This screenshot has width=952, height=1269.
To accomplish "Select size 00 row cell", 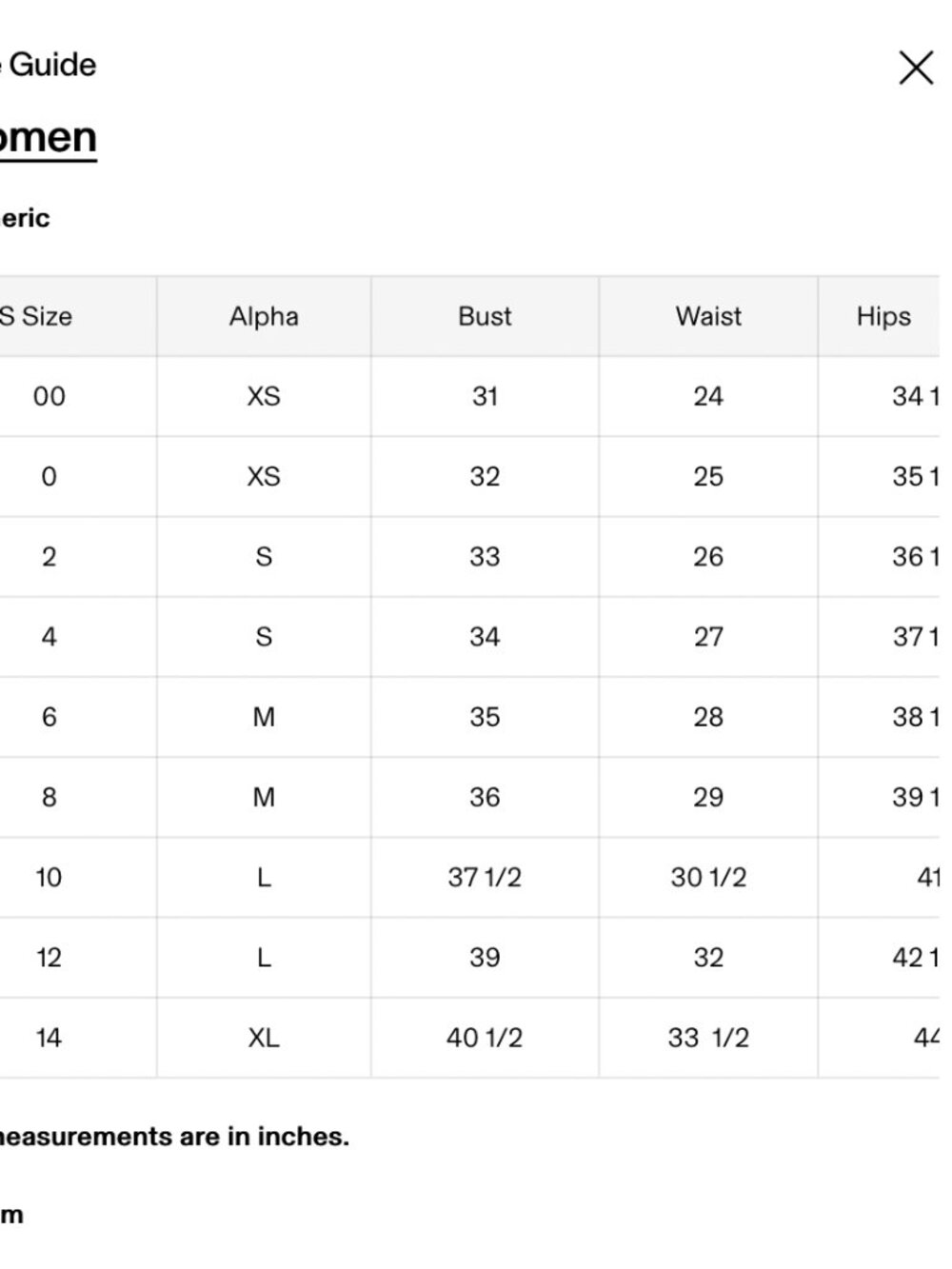I will coord(50,397).
